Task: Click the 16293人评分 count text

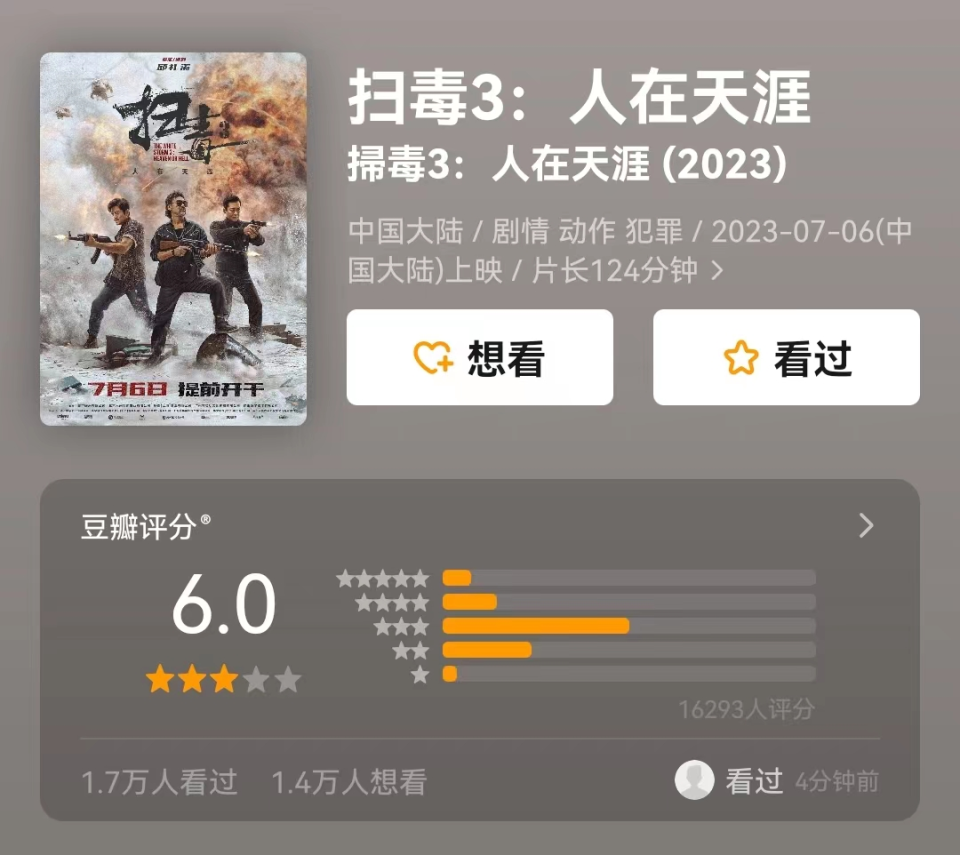Action: [x=746, y=709]
